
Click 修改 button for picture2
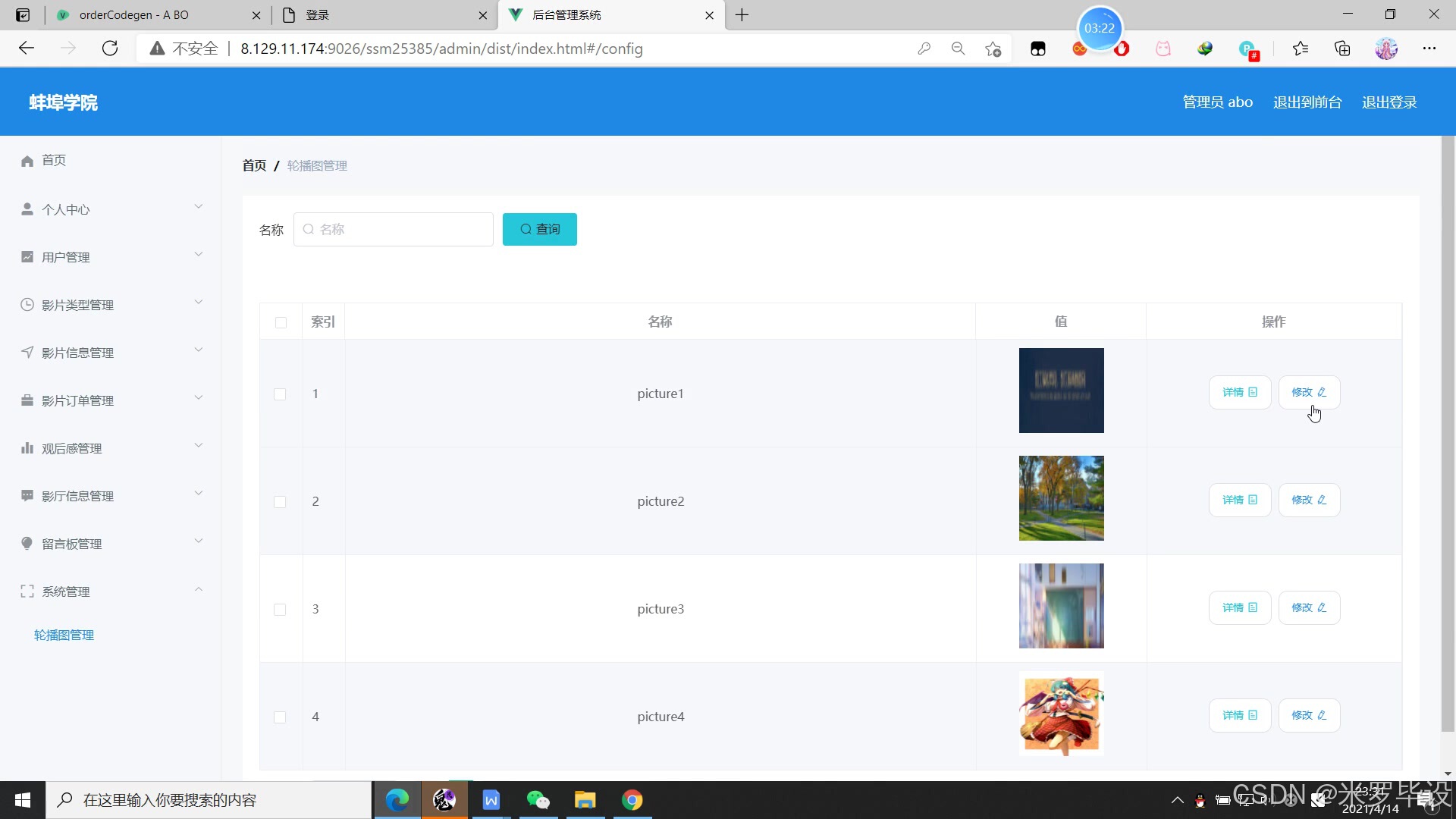coord(1309,500)
